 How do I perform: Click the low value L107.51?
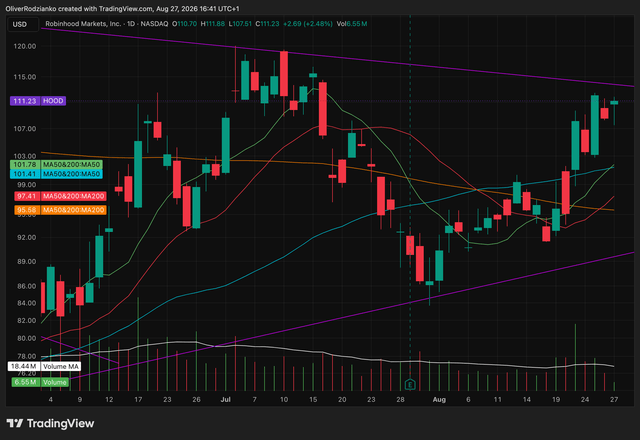tap(240, 24)
